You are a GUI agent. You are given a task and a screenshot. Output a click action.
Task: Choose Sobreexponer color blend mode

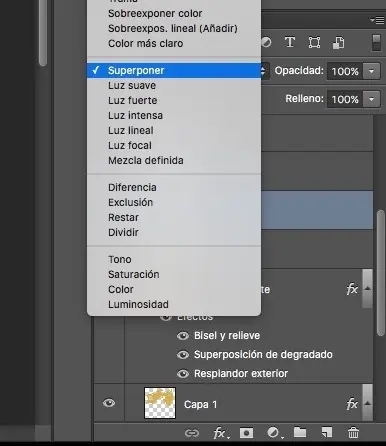click(174, 14)
